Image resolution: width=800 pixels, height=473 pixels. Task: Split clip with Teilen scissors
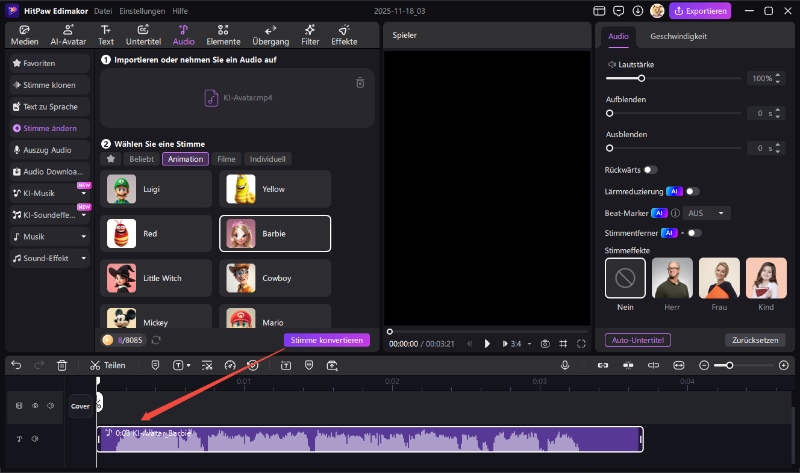(107, 365)
